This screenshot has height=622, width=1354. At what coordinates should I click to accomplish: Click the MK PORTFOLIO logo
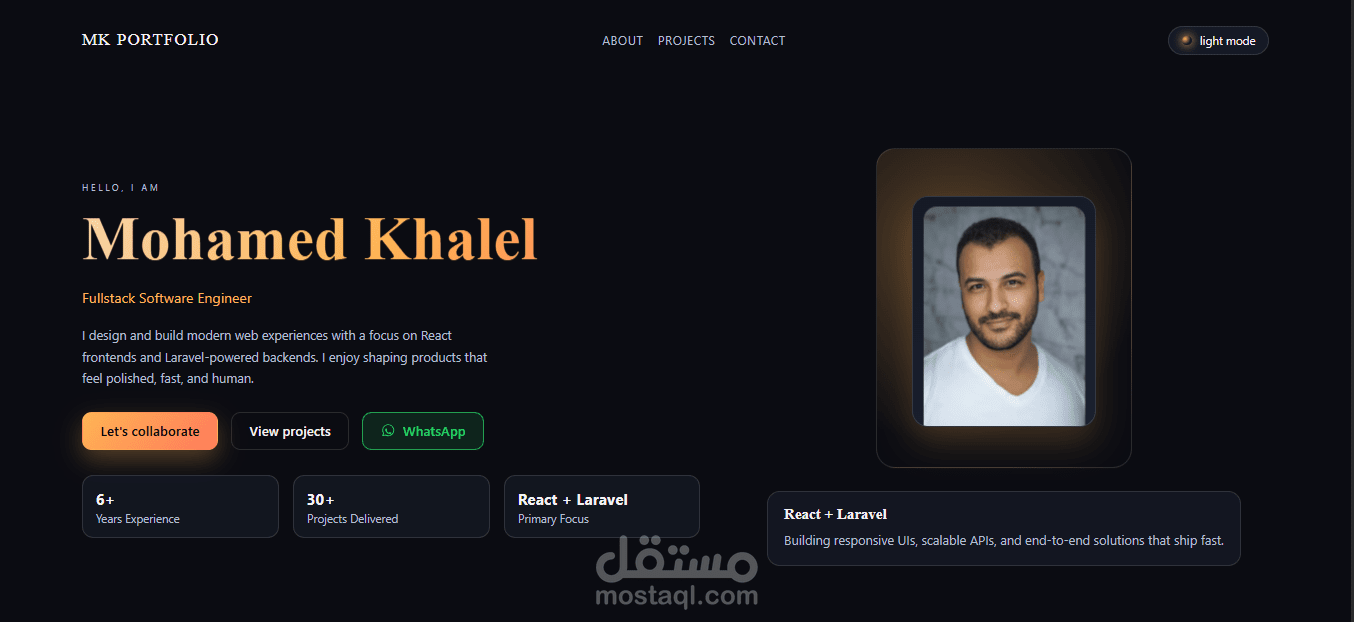[150, 40]
